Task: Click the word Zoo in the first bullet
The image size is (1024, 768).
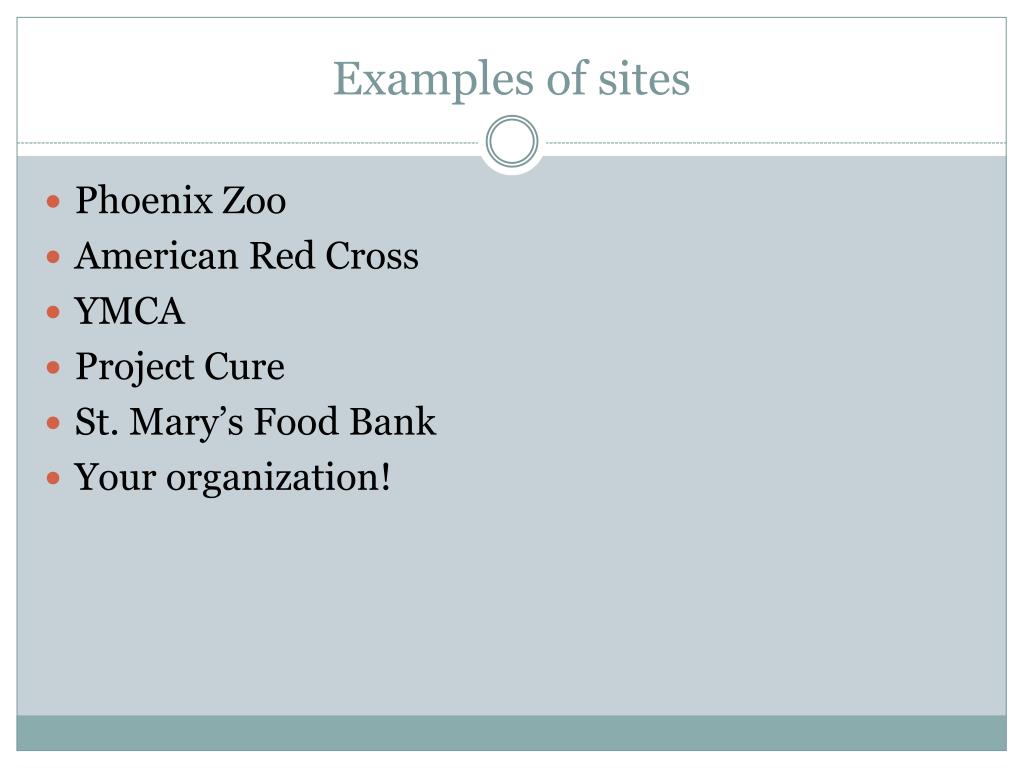Action: click(x=254, y=200)
